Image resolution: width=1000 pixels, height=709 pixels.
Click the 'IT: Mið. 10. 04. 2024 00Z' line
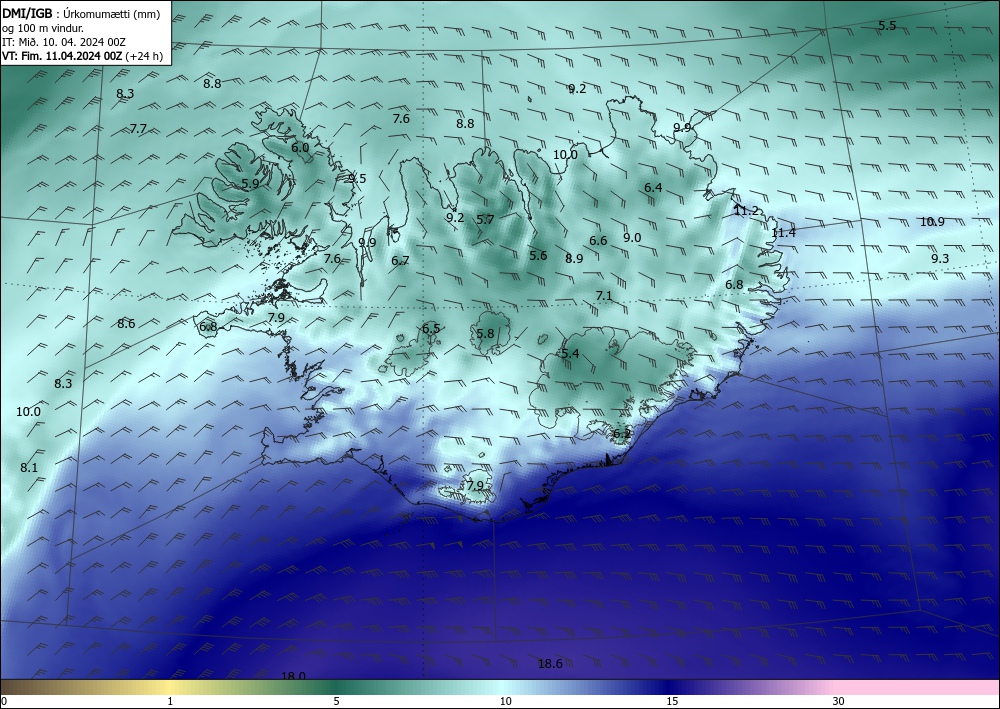(64, 42)
